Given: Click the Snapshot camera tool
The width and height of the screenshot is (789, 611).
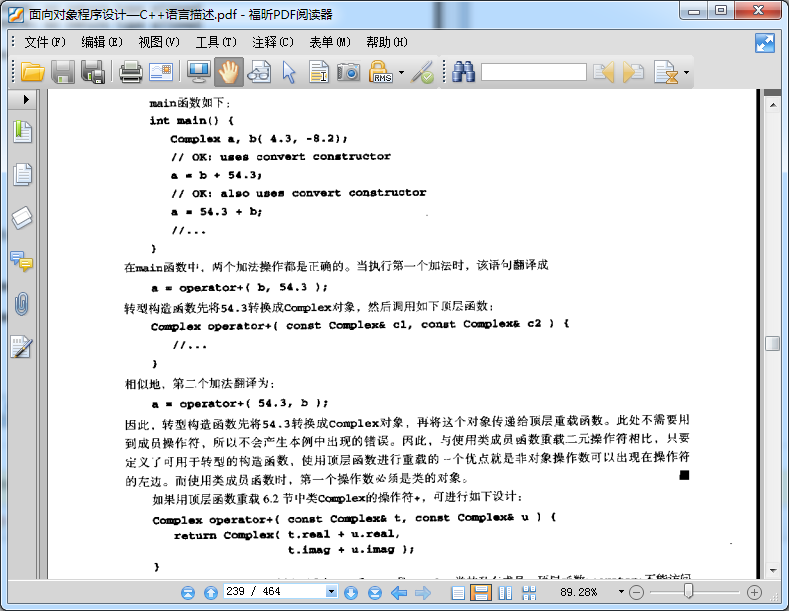Looking at the screenshot, I should 349,72.
